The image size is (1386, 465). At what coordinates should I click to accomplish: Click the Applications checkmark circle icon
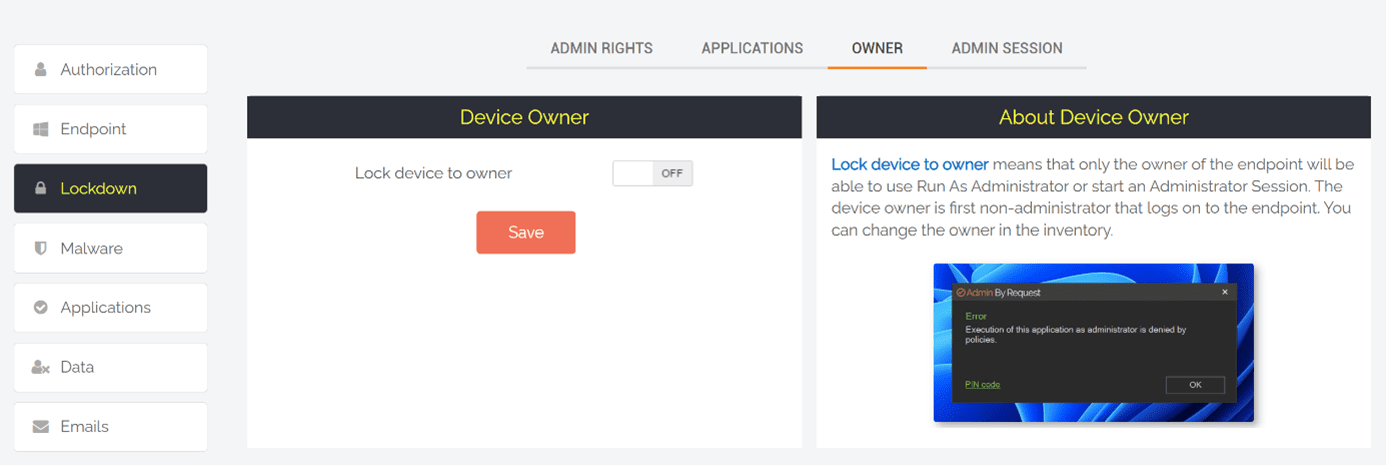tap(41, 307)
